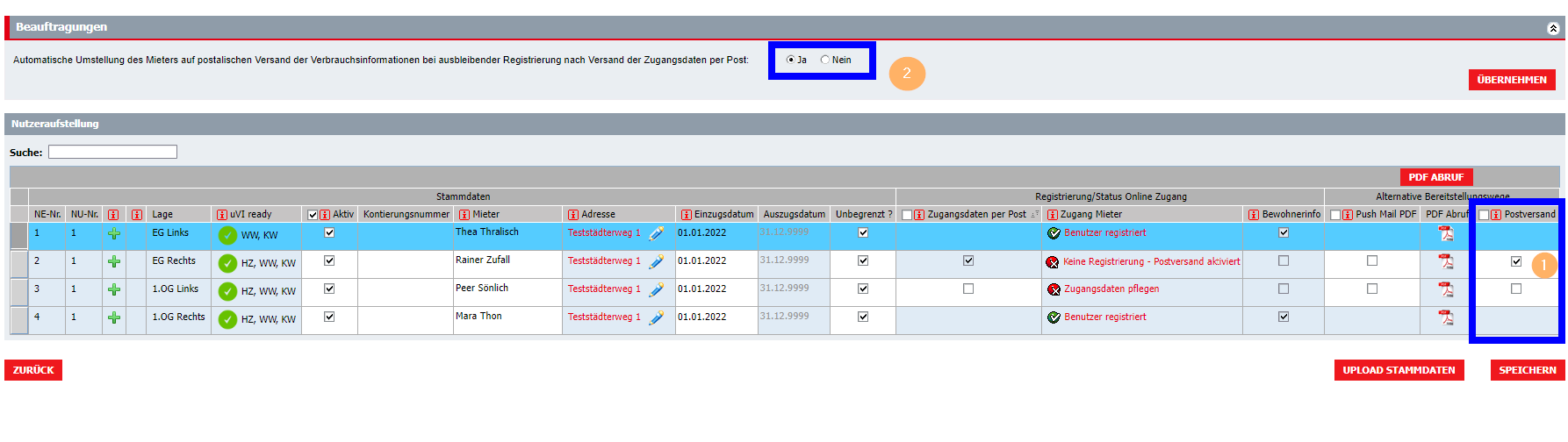Image resolution: width=1568 pixels, height=442 pixels.
Task: Click the edit pencil icon for Rainer Zufall's address
Action: [x=656, y=261]
